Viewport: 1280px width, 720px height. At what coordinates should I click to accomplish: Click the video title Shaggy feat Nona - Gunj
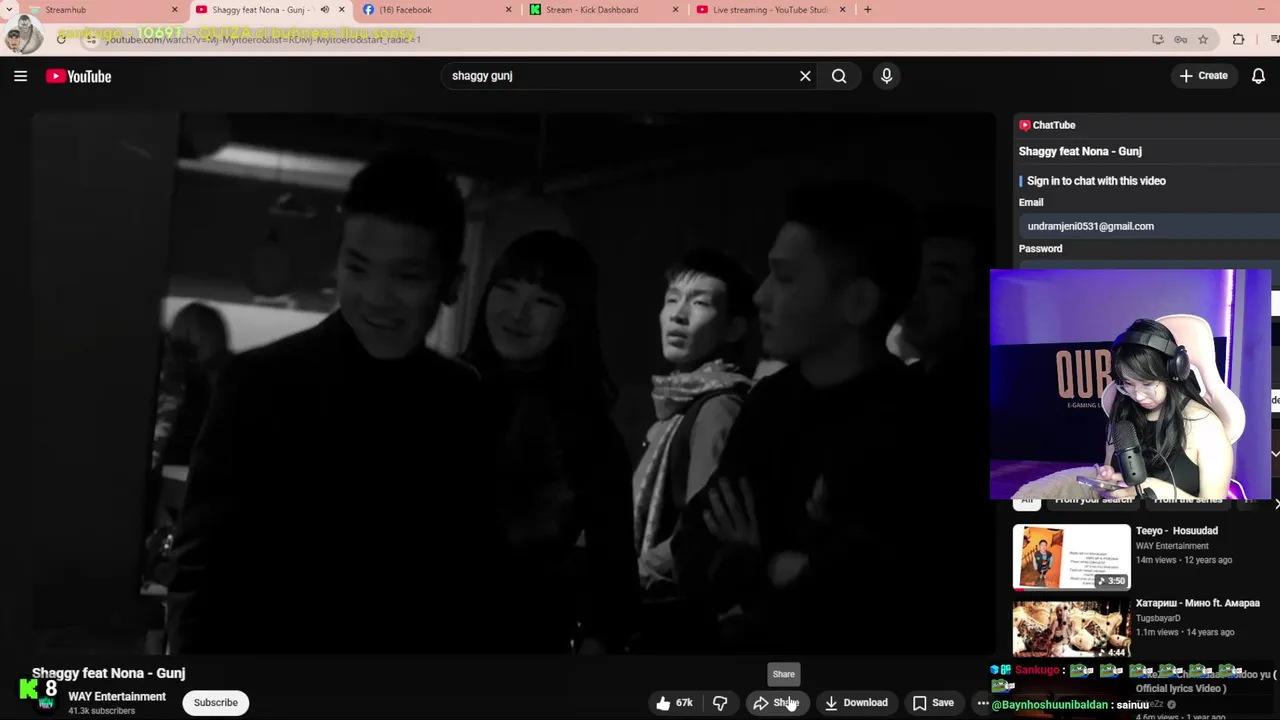coord(108,673)
